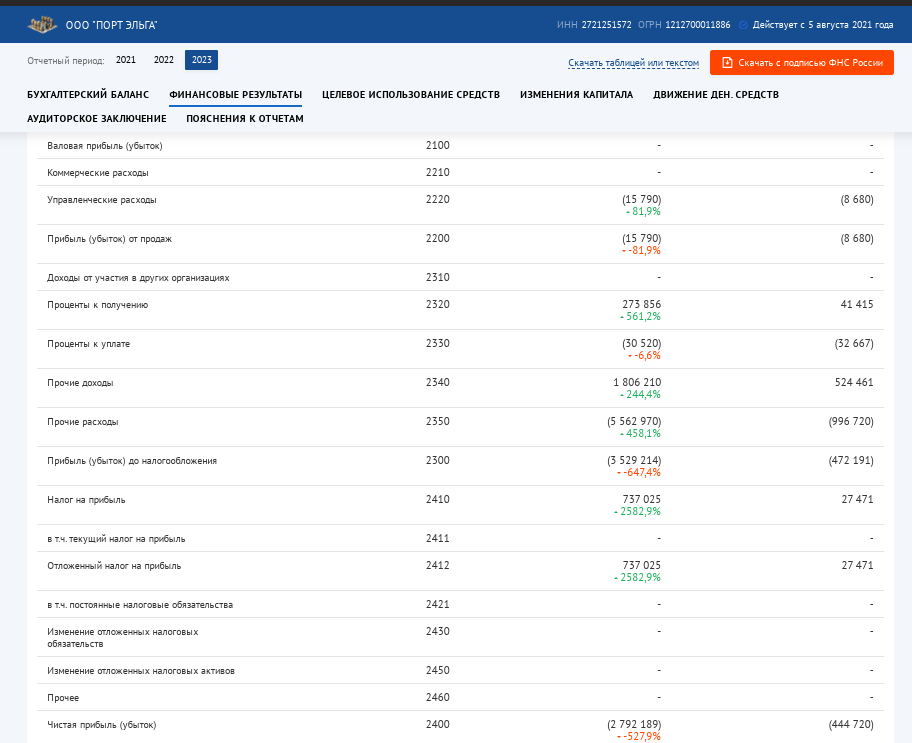This screenshot has width=912, height=743.
Task: Open Пояснения к отчетам tab
Action: 245,119
